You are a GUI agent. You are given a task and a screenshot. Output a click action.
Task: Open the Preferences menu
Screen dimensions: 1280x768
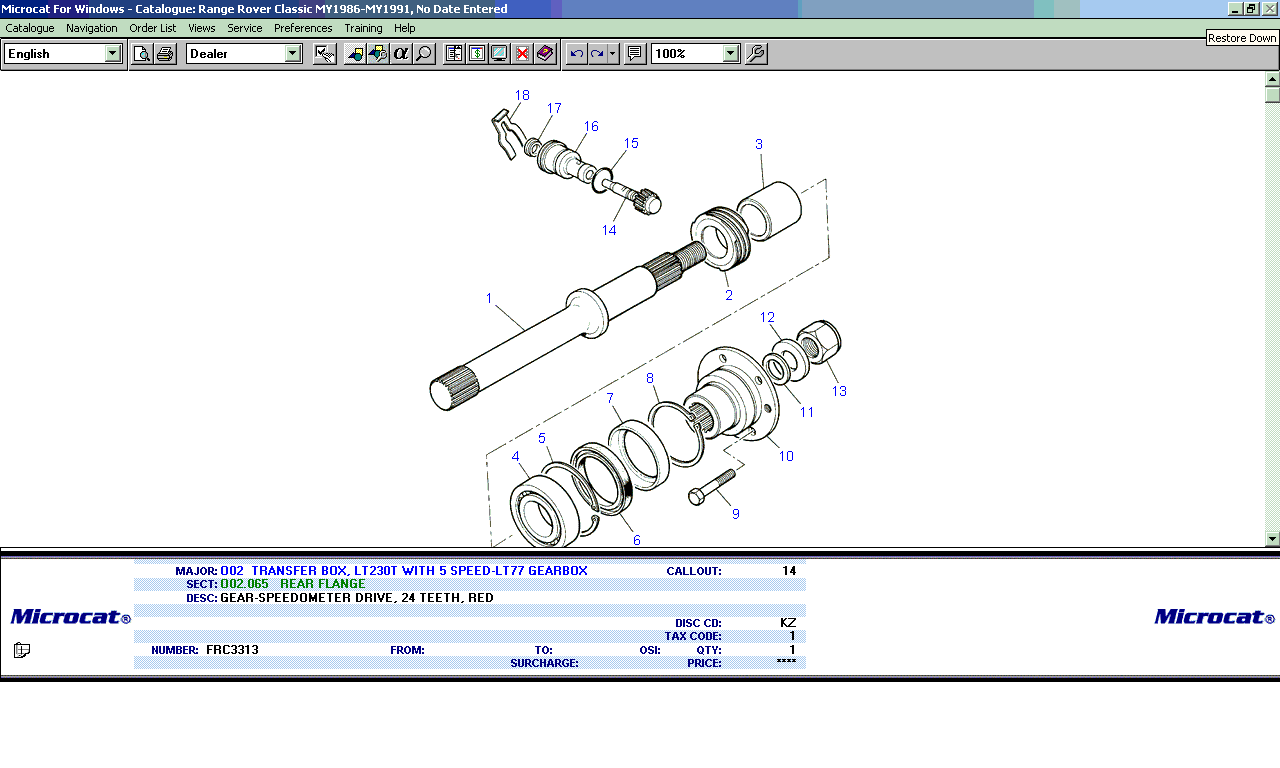pyautogui.click(x=303, y=28)
